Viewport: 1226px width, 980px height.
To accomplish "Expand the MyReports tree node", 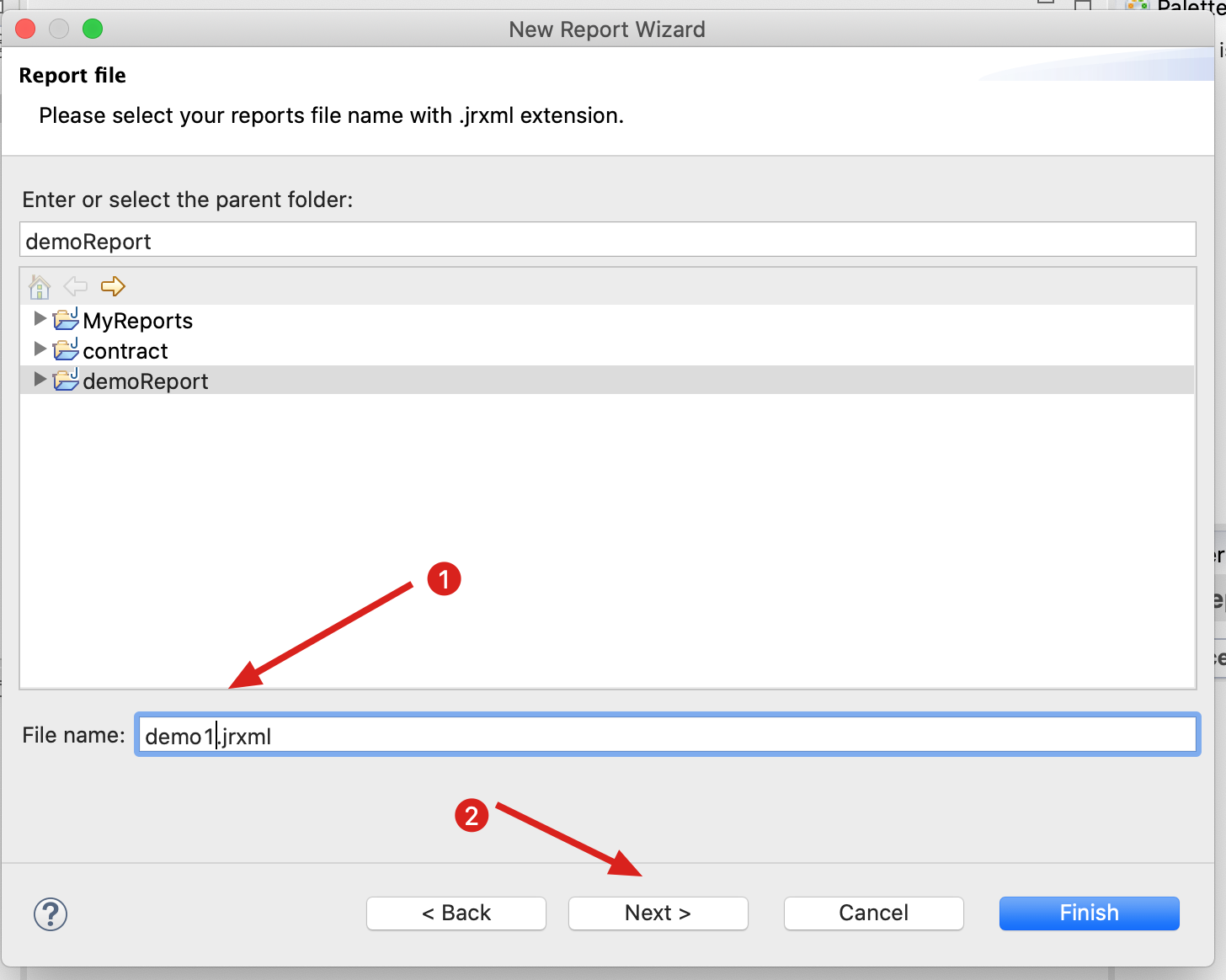I will [39, 319].
